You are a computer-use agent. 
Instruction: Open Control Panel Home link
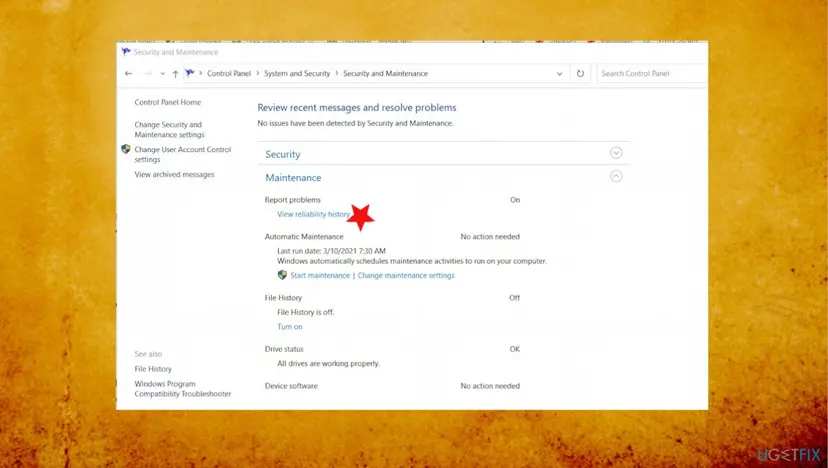pyautogui.click(x=167, y=102)
